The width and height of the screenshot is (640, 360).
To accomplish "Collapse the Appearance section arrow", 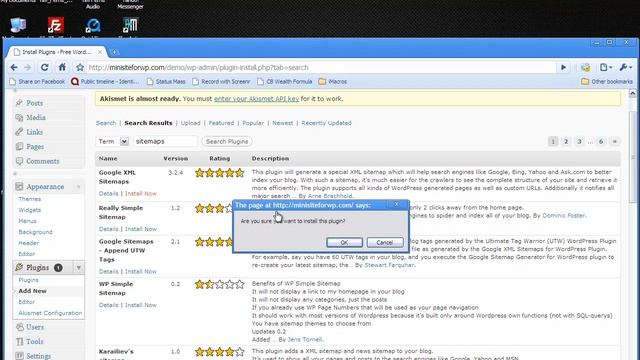I will pyautogui.click(x=79, y=187).
